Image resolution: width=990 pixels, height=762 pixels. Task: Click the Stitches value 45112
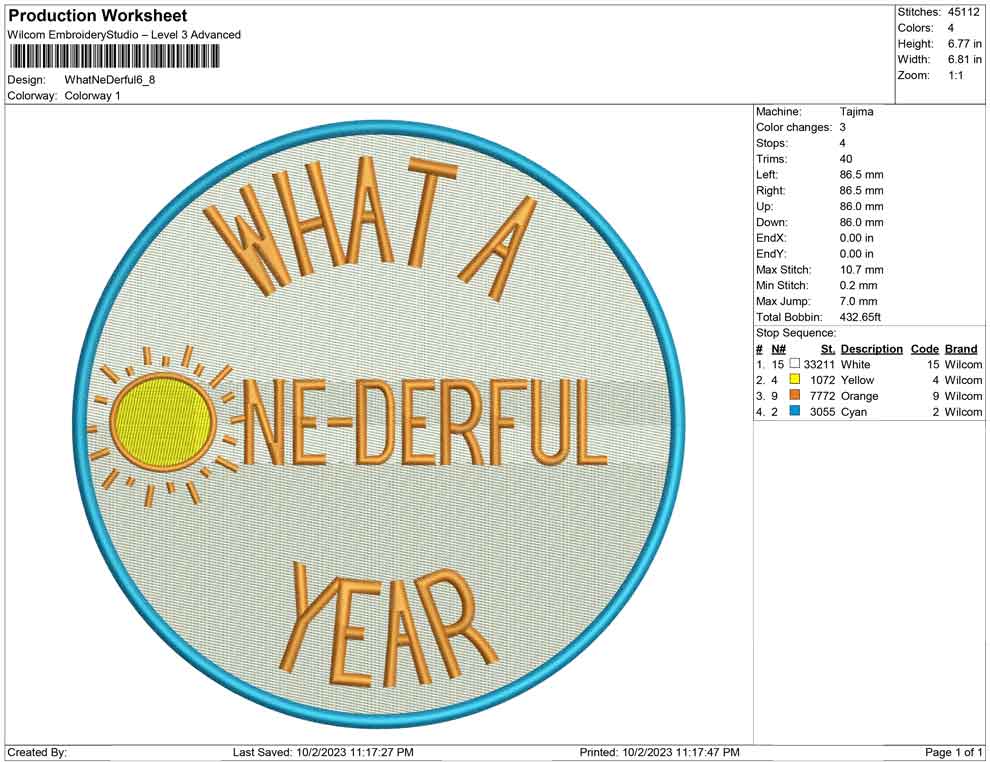click(x=965, y=12)
